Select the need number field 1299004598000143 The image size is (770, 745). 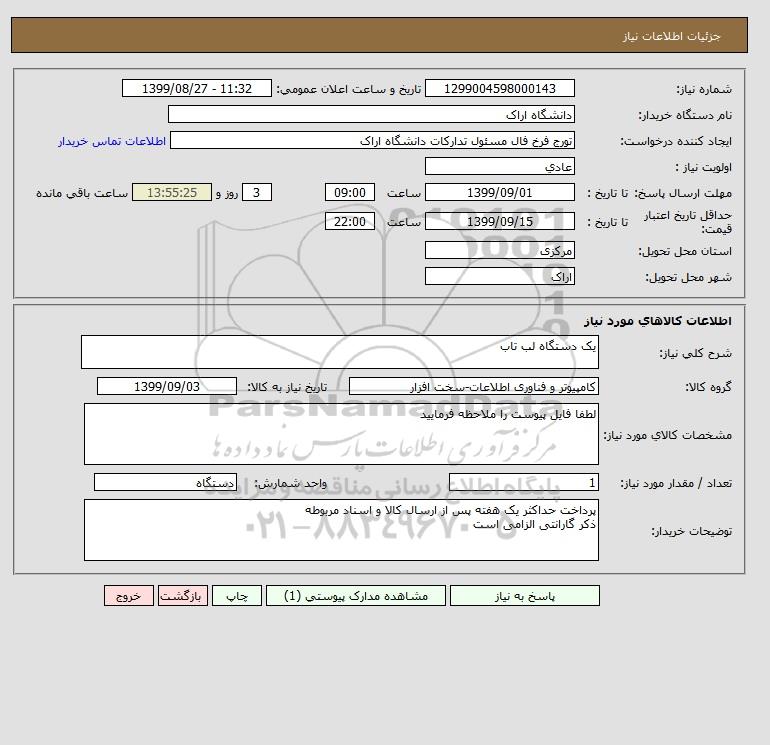500,88
